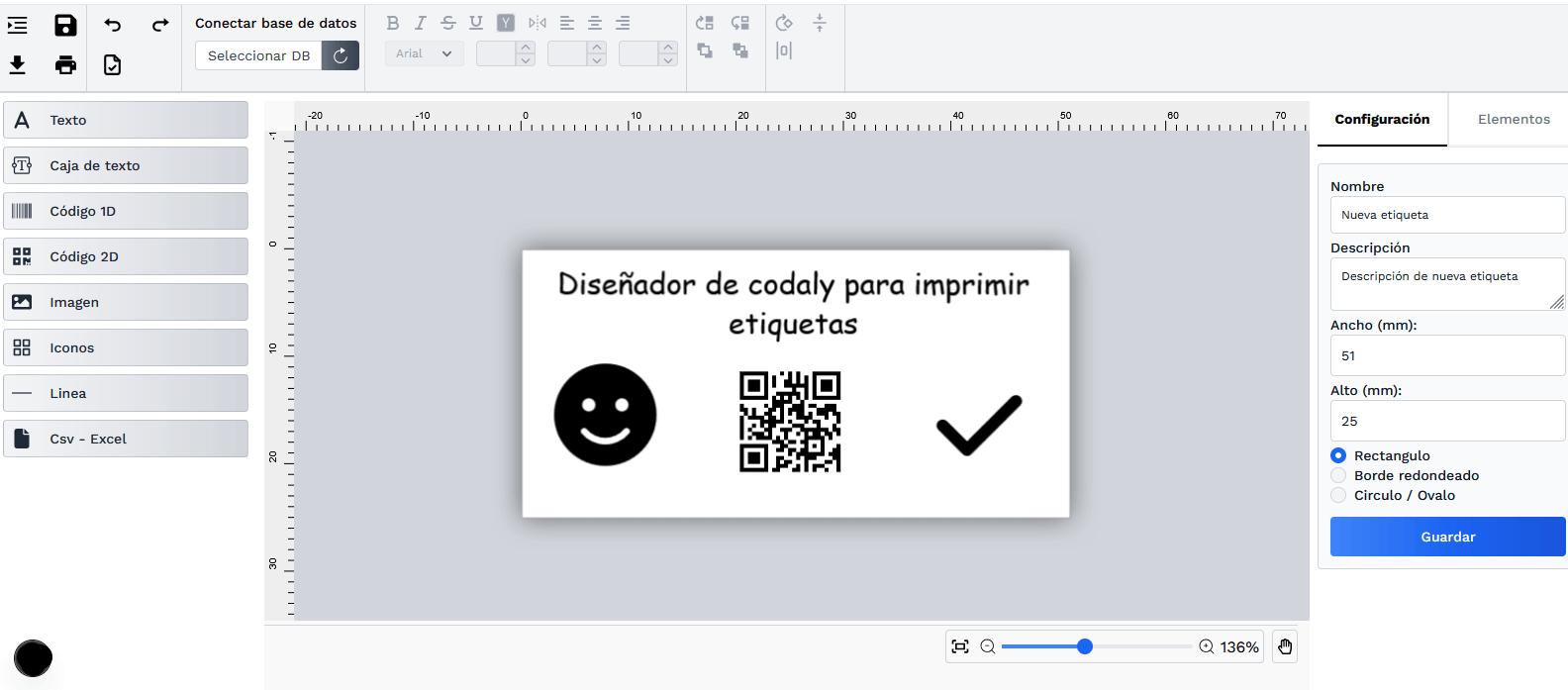1568x690 pixels.
Task: Switch to the Configuración tab
Action: pyautogui.click(x=1382, y=119)
